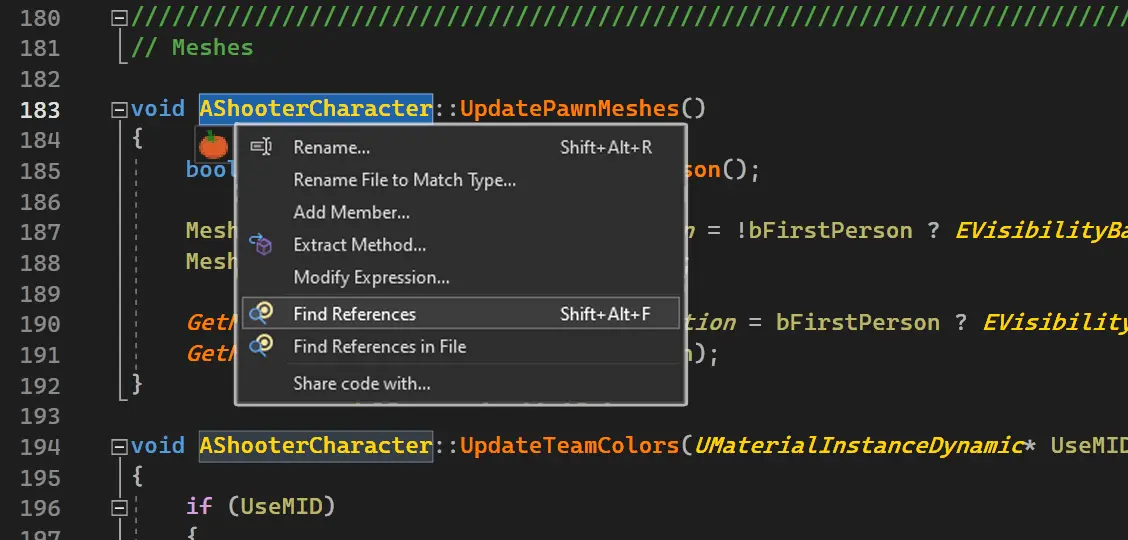Select Share code with menu option
Image resolution: width=1128 pixels, height=540 pixels.
click(x=361, y=383)
